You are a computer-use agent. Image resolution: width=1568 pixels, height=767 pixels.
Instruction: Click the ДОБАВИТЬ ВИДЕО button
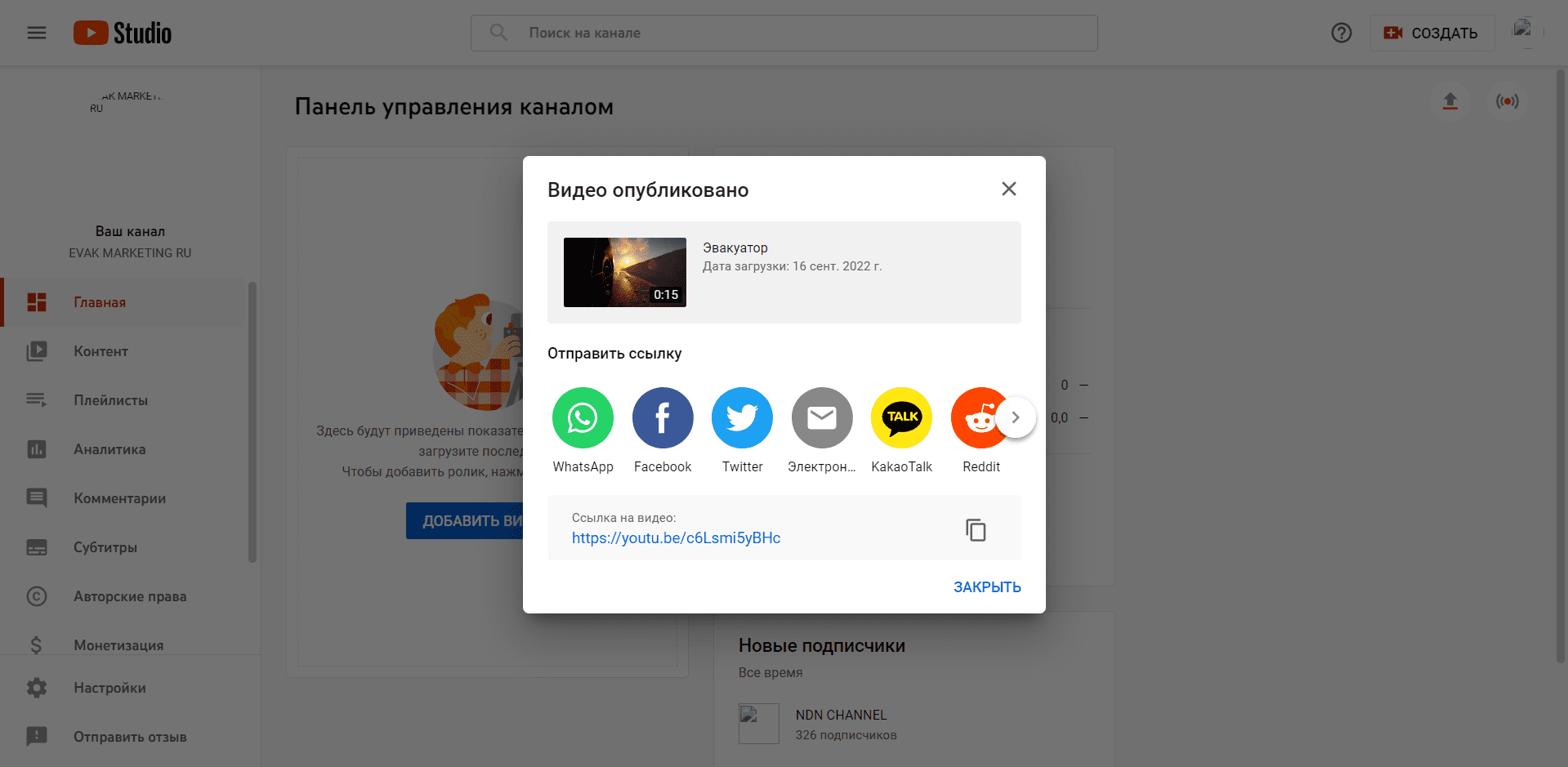464,521
